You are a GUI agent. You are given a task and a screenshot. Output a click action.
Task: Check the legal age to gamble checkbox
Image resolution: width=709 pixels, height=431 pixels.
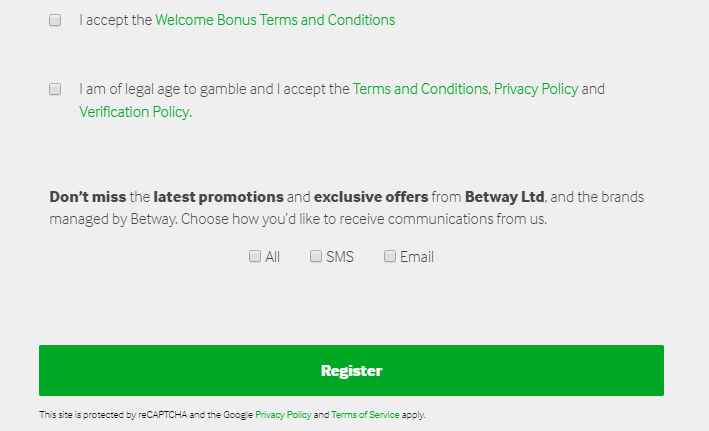click(x=55, y=89)
